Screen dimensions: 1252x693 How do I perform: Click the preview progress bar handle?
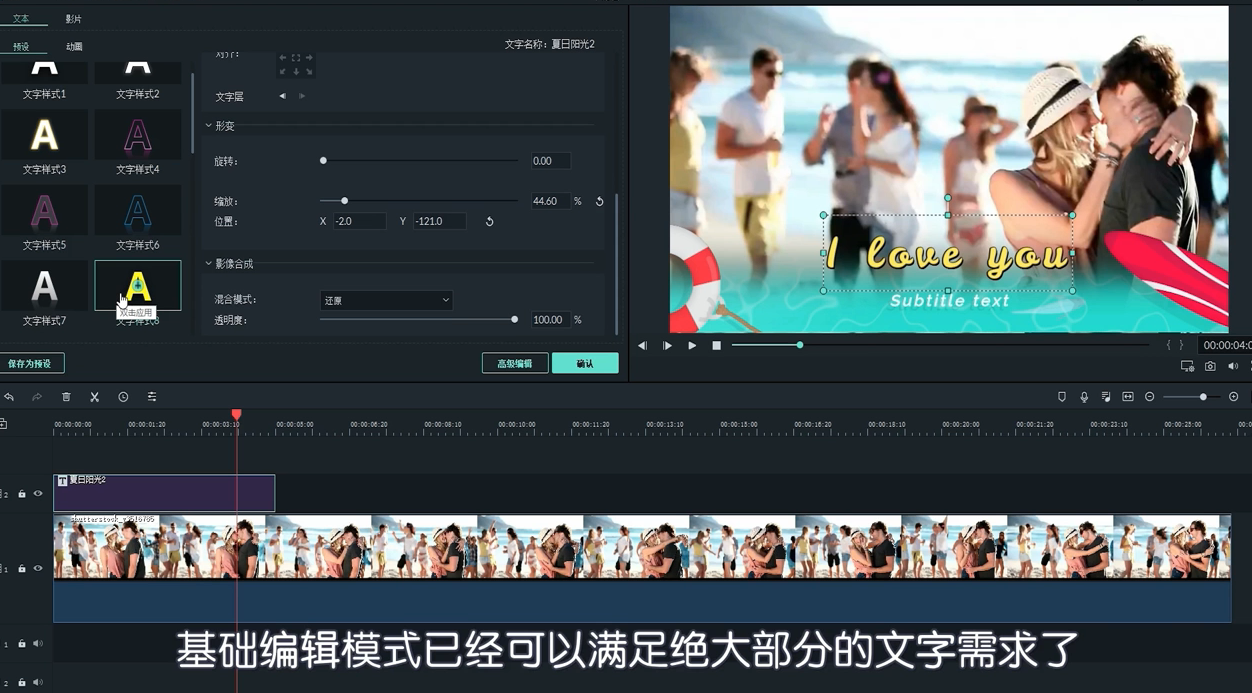799,345
